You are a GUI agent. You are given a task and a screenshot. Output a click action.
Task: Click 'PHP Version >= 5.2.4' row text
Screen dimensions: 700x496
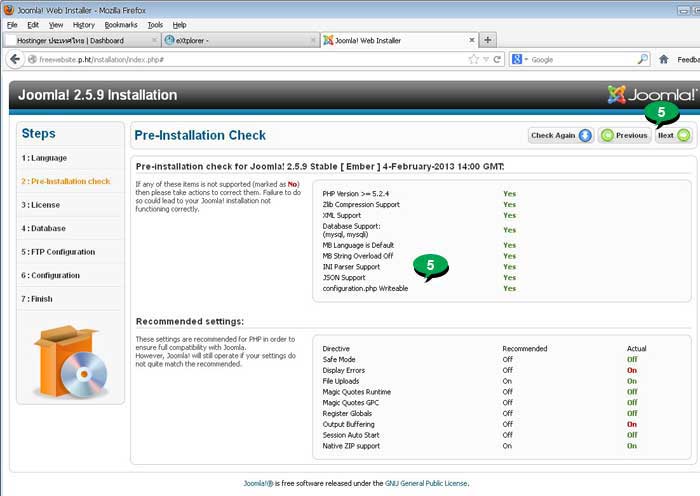pyautogui.click(x=356, y=194)
